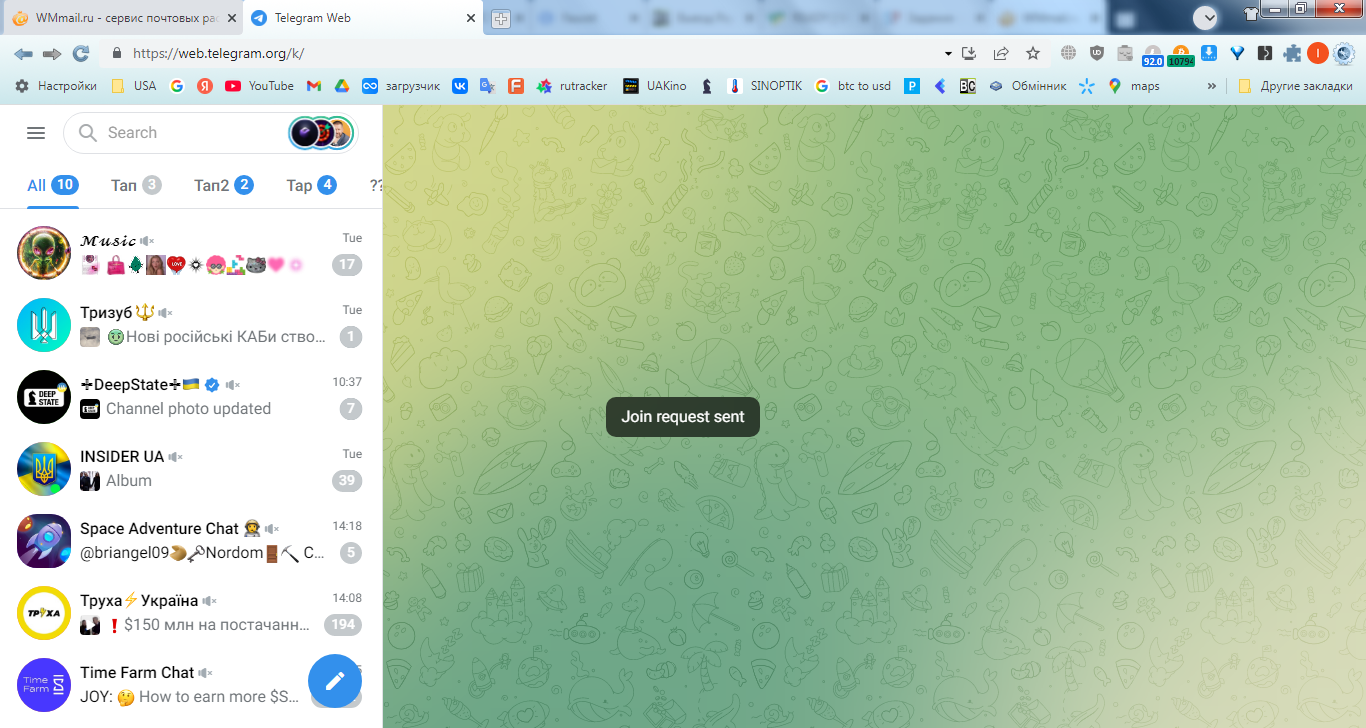Click the DeepState verified checkmark badge

point(211,385)
